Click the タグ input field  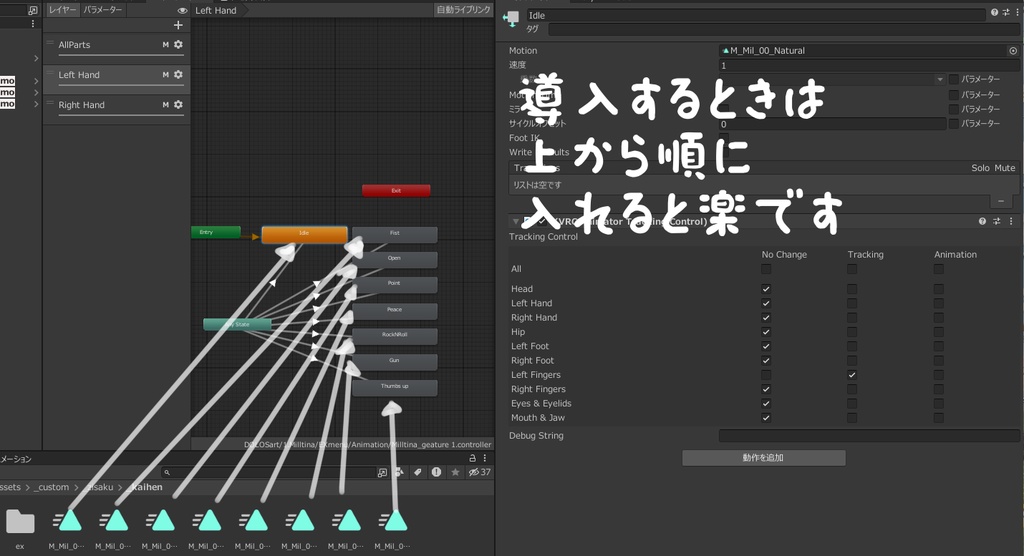click(x=782, y=29)
